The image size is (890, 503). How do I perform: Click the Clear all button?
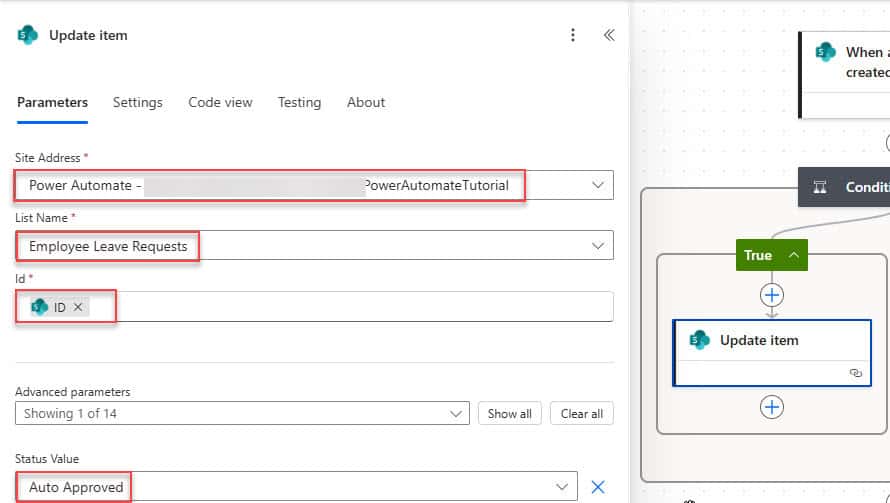pos(582,413)
